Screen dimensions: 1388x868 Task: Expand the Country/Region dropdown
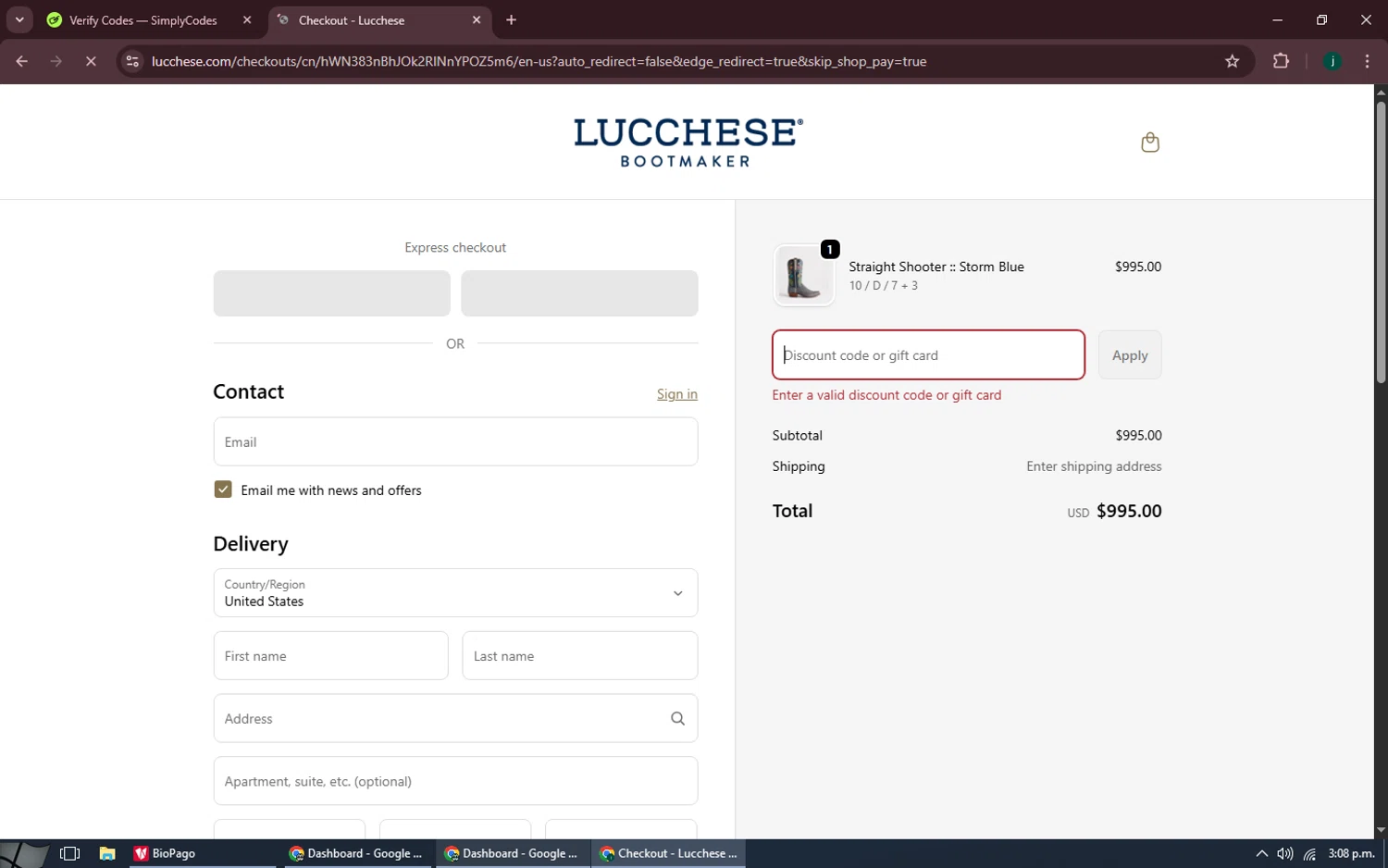pos(455,593)
